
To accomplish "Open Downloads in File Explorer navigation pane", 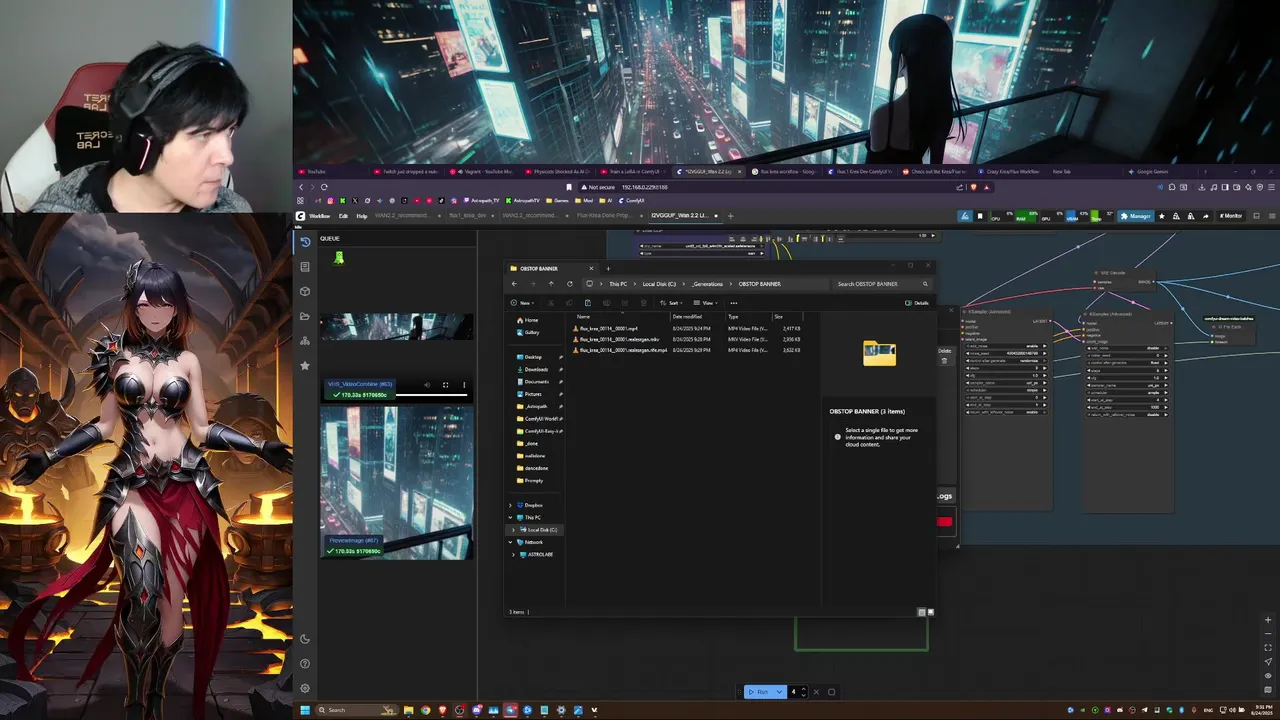I will [536, 369].
